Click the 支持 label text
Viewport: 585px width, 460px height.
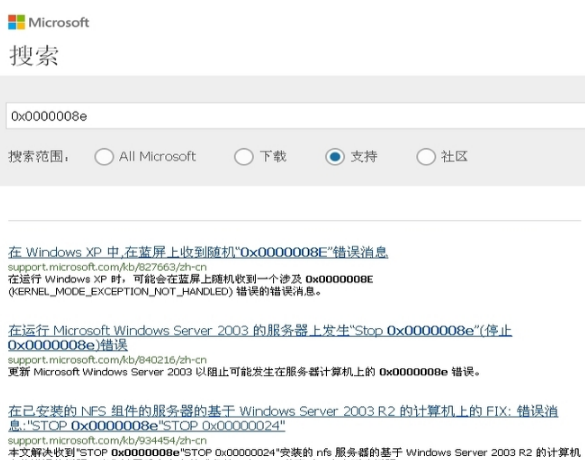click(364, 156)
